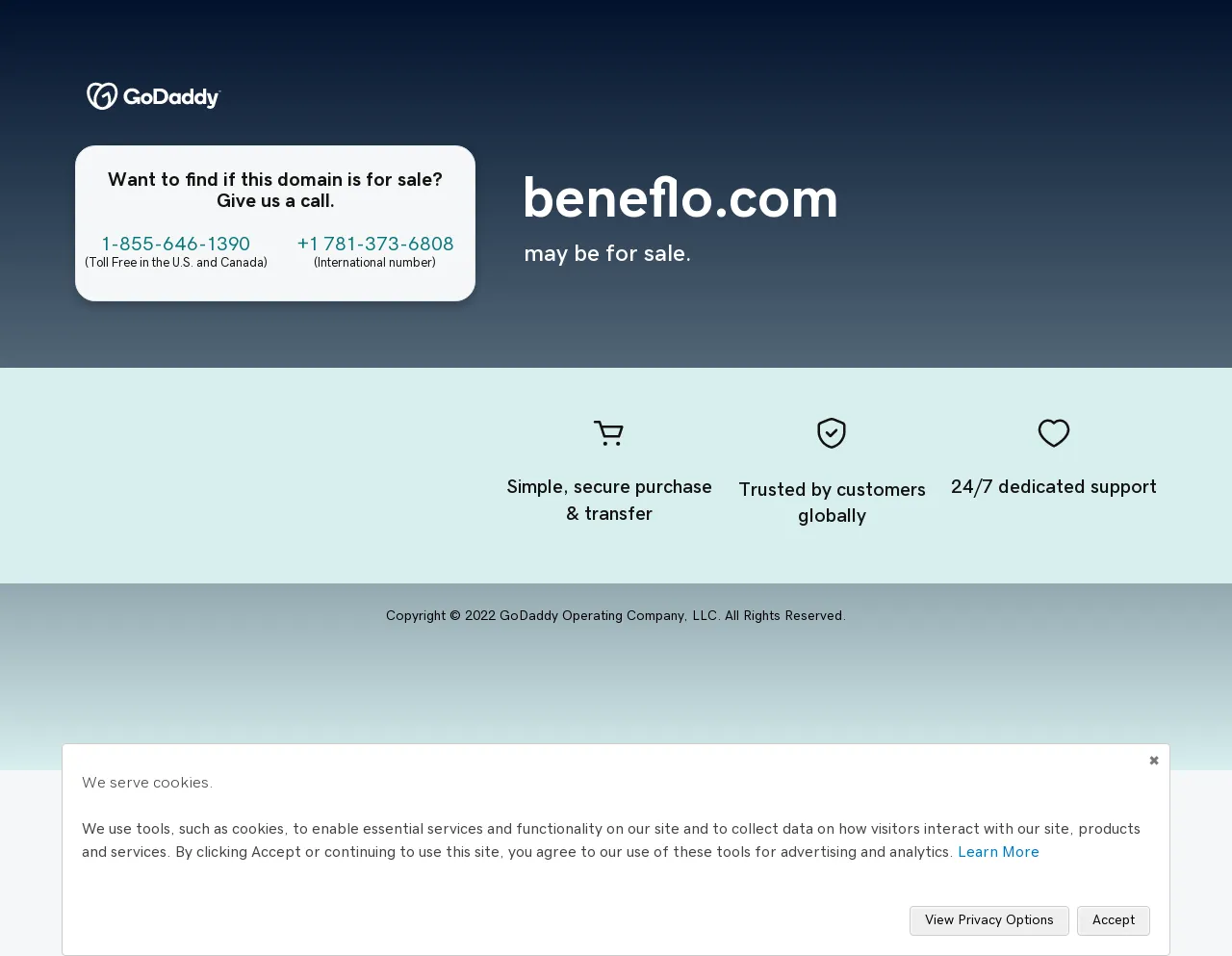Click the shield checkmark icon
1232x956 pixels.
click(832, 433)
